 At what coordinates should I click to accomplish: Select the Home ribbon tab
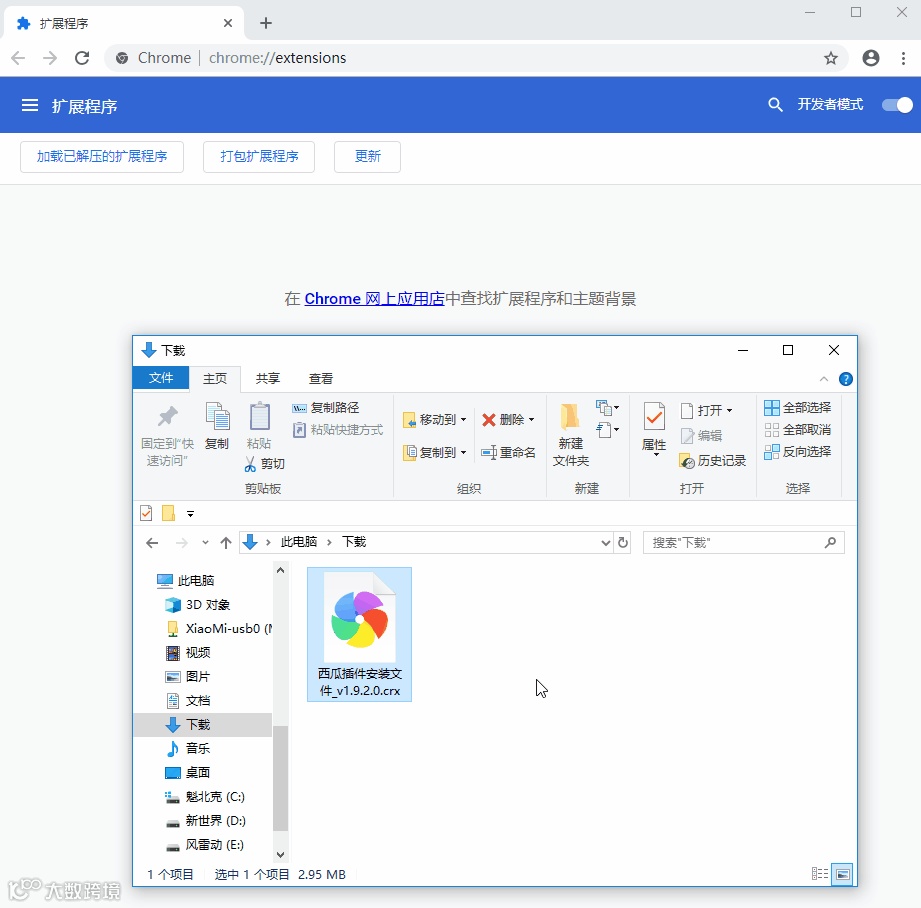point(215,379)
